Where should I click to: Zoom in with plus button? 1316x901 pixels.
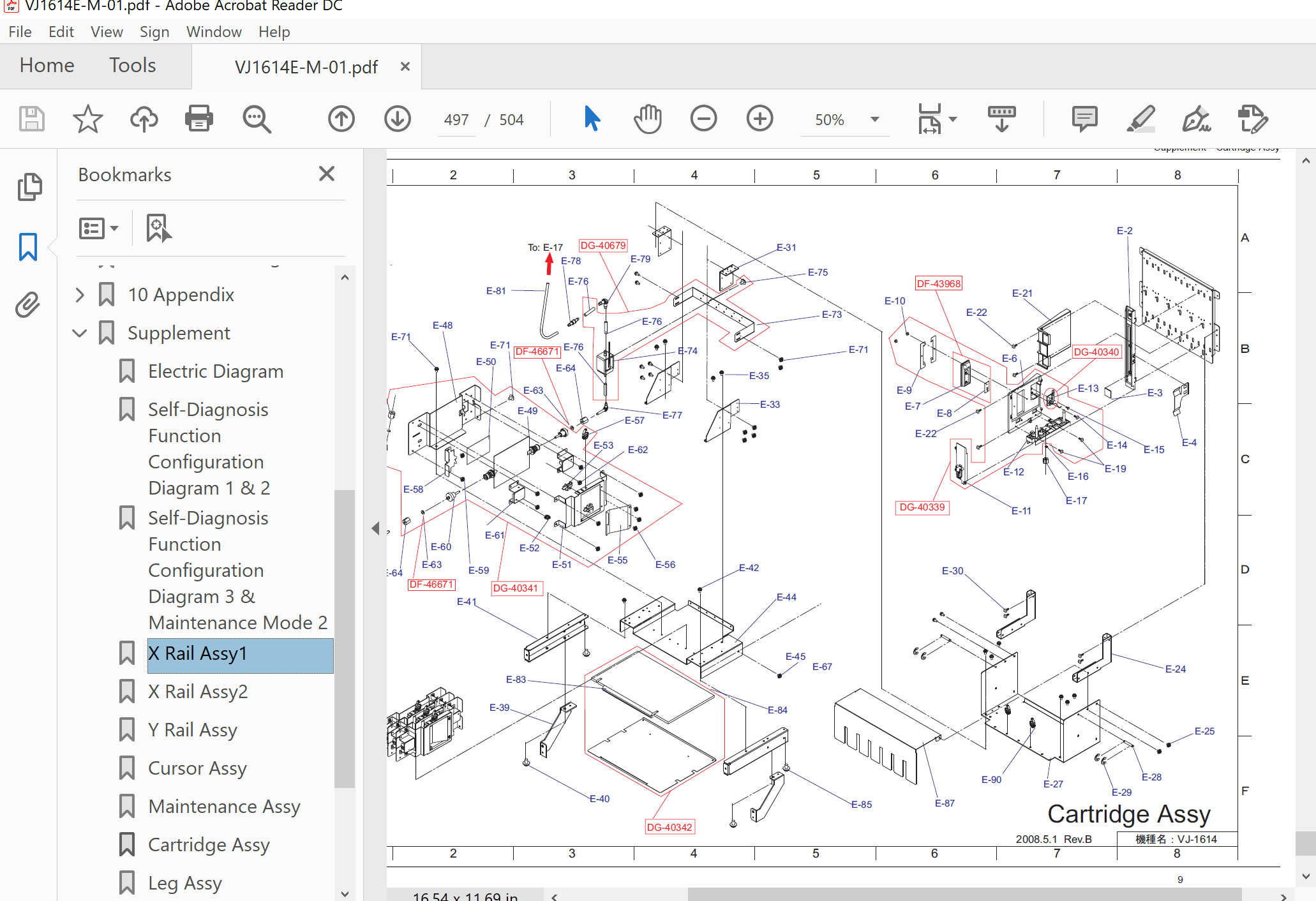(759, 119)
